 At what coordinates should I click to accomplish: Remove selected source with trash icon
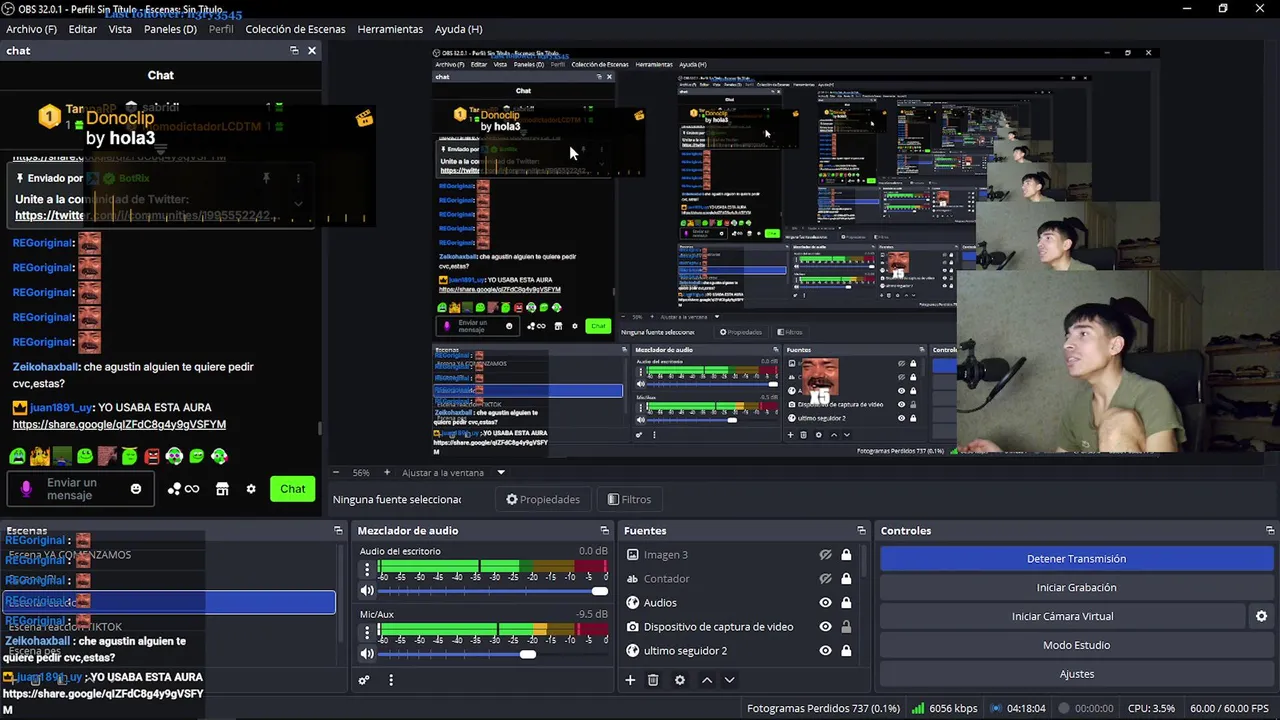coord(653,680)
